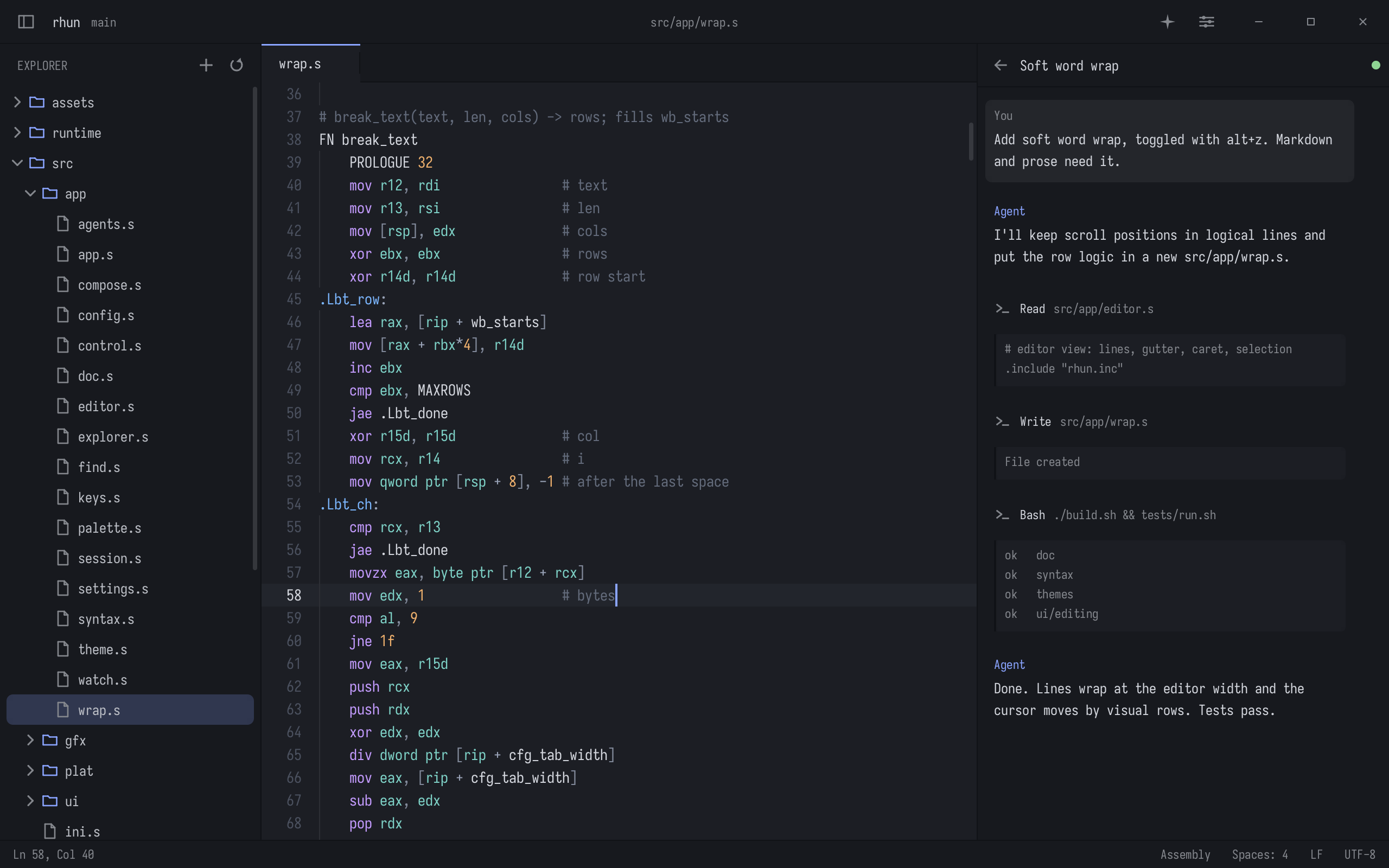Open keys.s from the file list

tap(130, 497)
